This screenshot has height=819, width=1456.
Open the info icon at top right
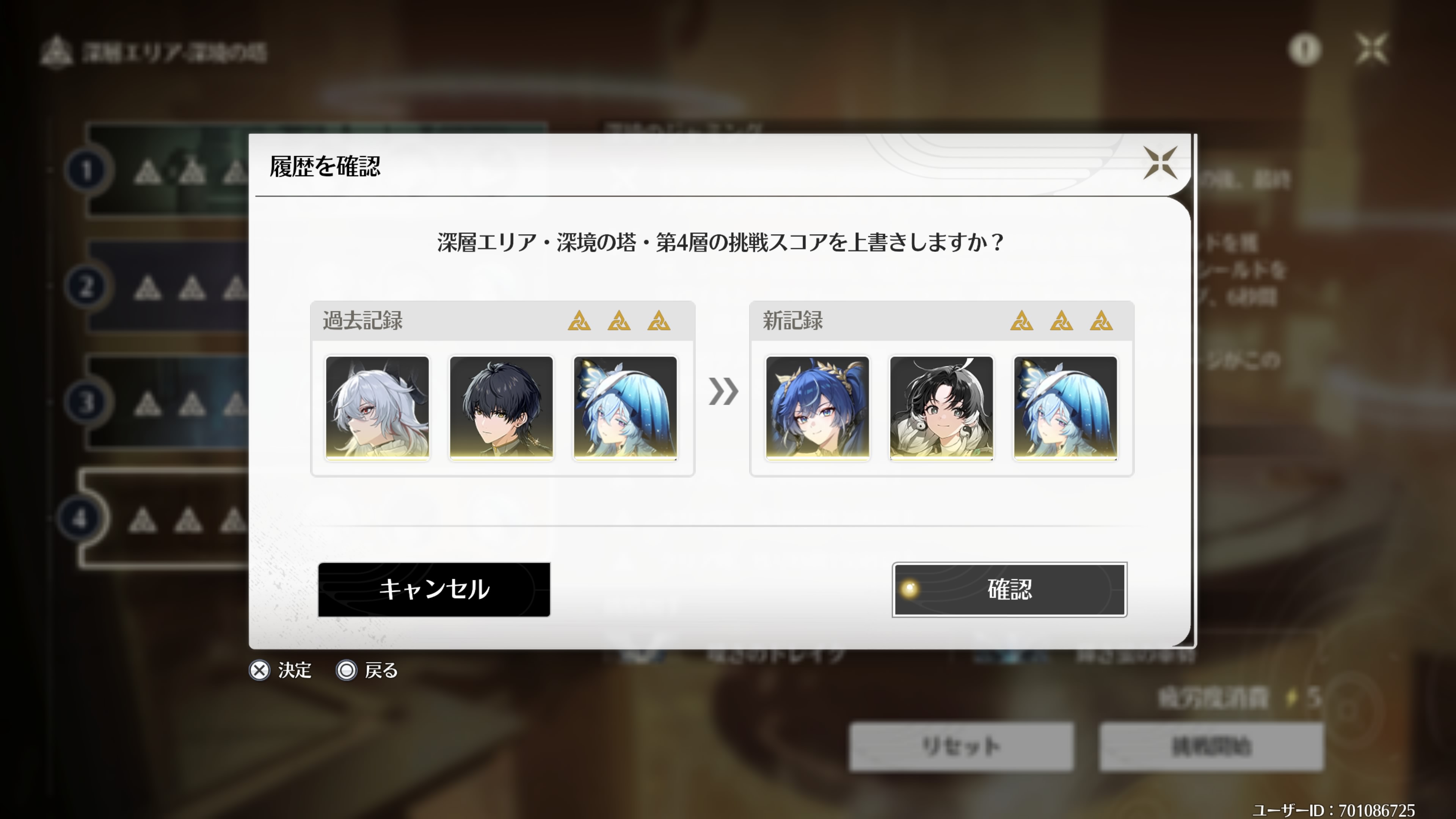1304,50
